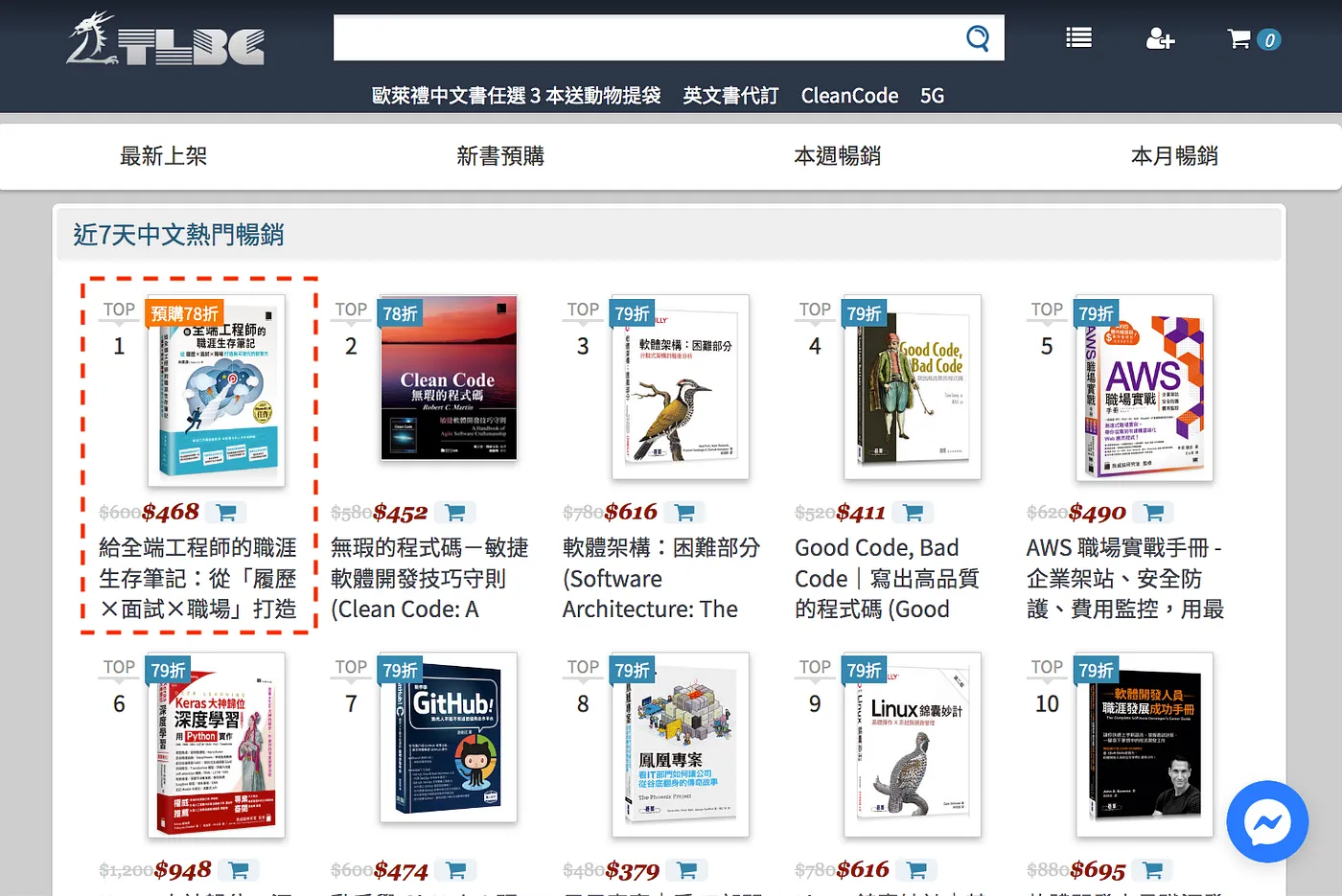This screenshot has height=896, width=1342.
Task: Add the $468 book to cart
Action: point(226,513)
